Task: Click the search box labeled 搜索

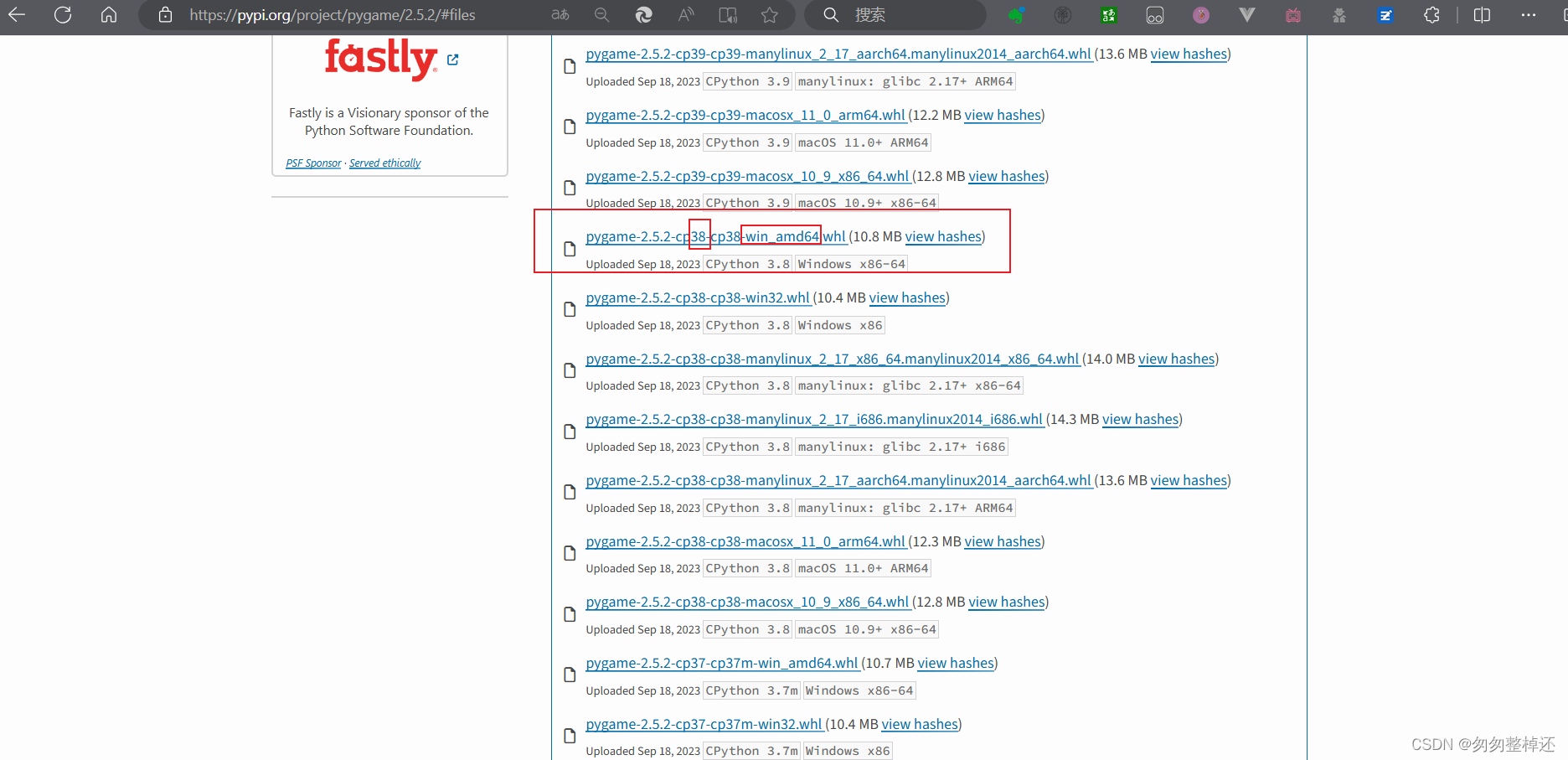Action: click(x=895, y=15)
